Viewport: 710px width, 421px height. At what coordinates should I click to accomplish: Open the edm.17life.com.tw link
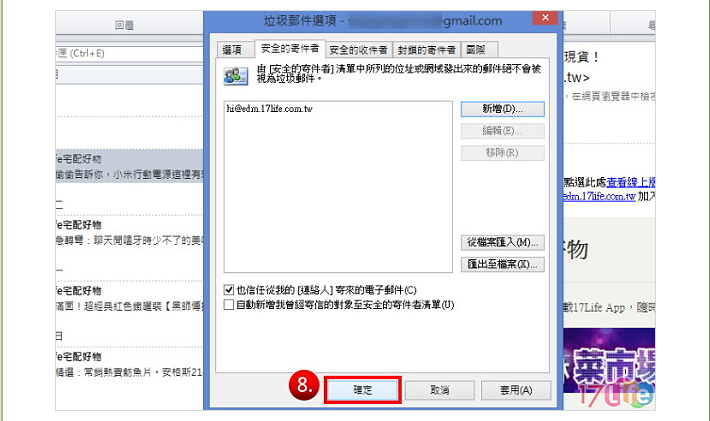pyautogui.click(x=599, y=196)
